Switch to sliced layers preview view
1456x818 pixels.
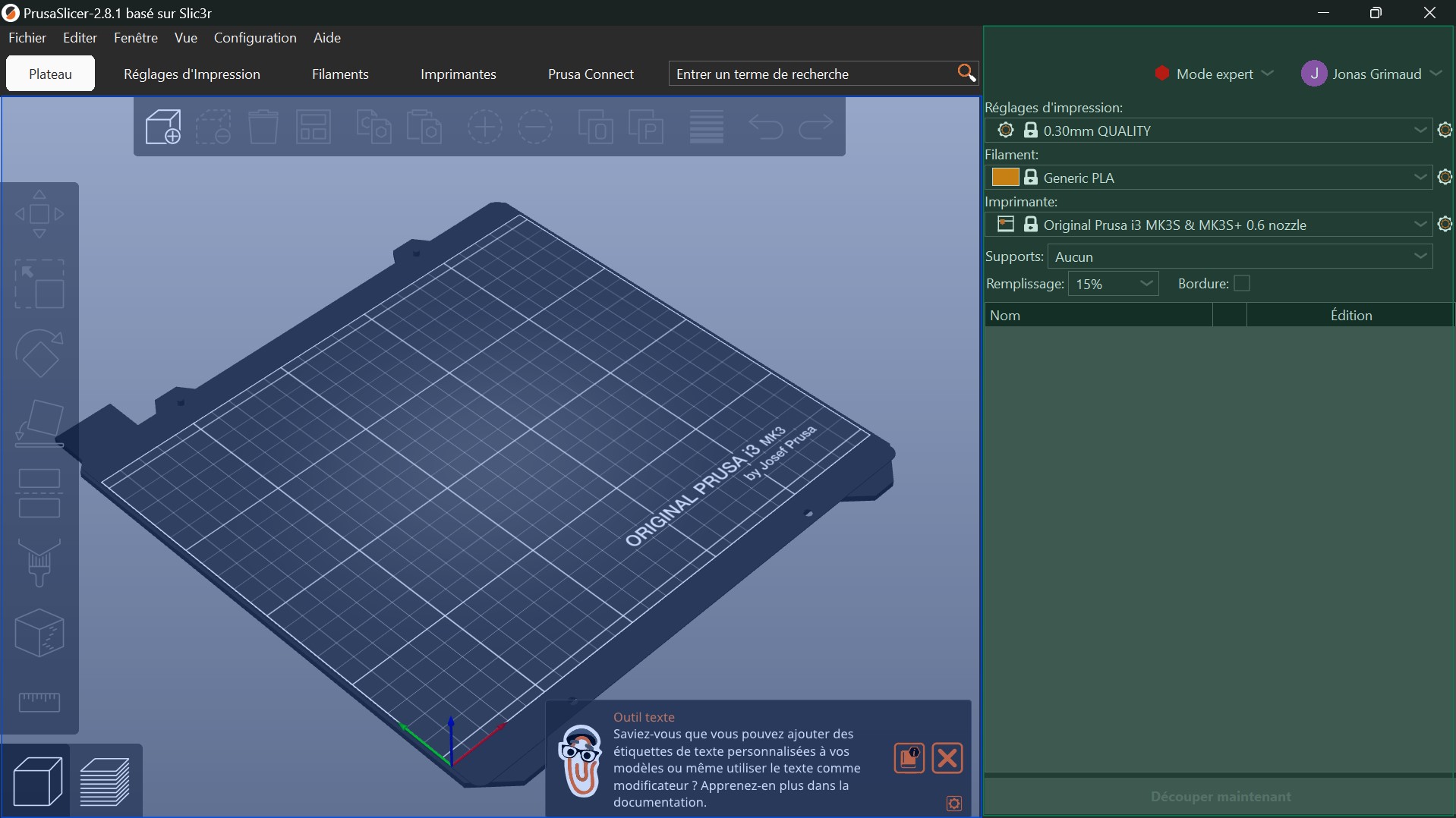106,781
